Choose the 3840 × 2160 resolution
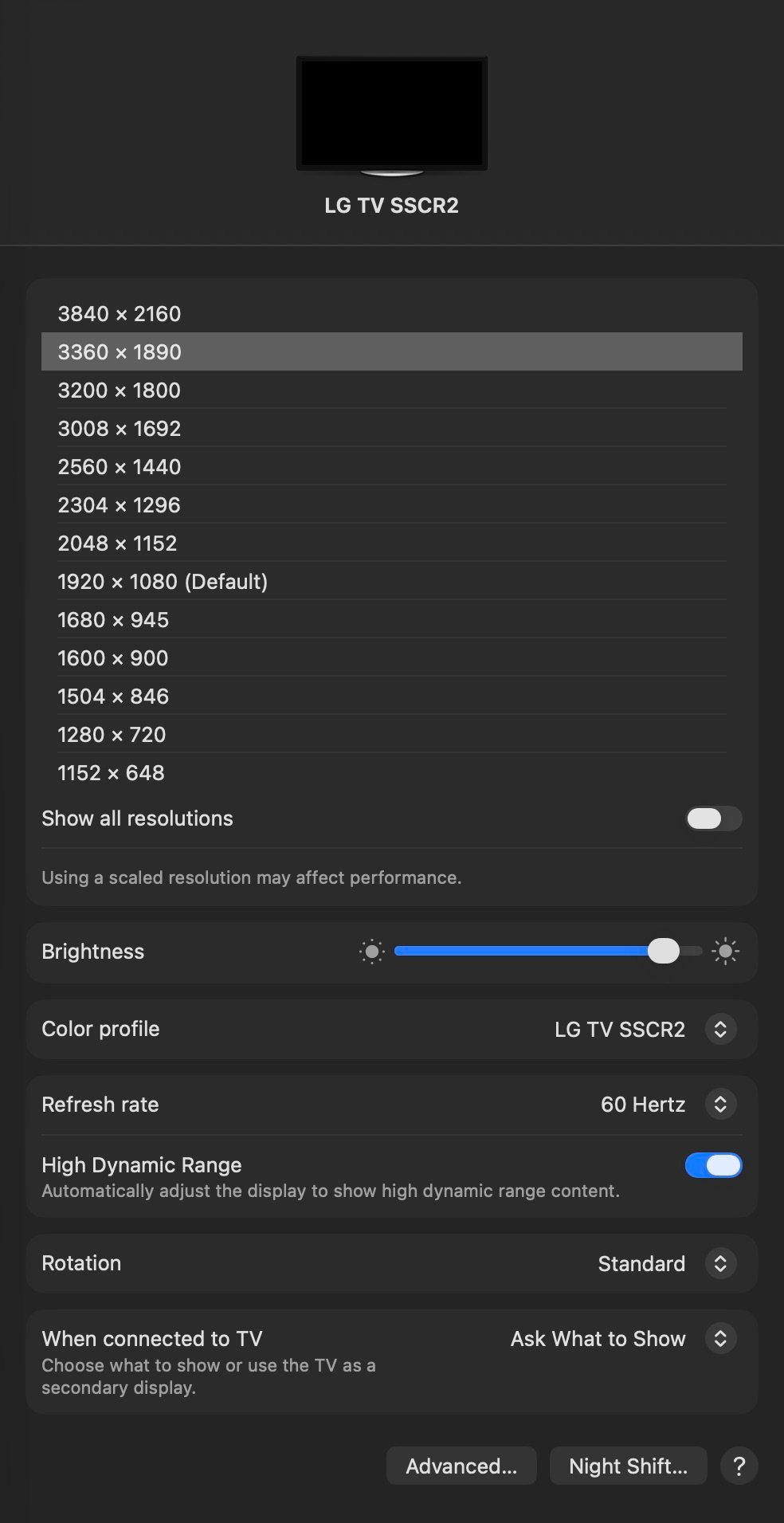Image resolution: width=784 pixels, height=1523 pixels. [x=392, y=313]
